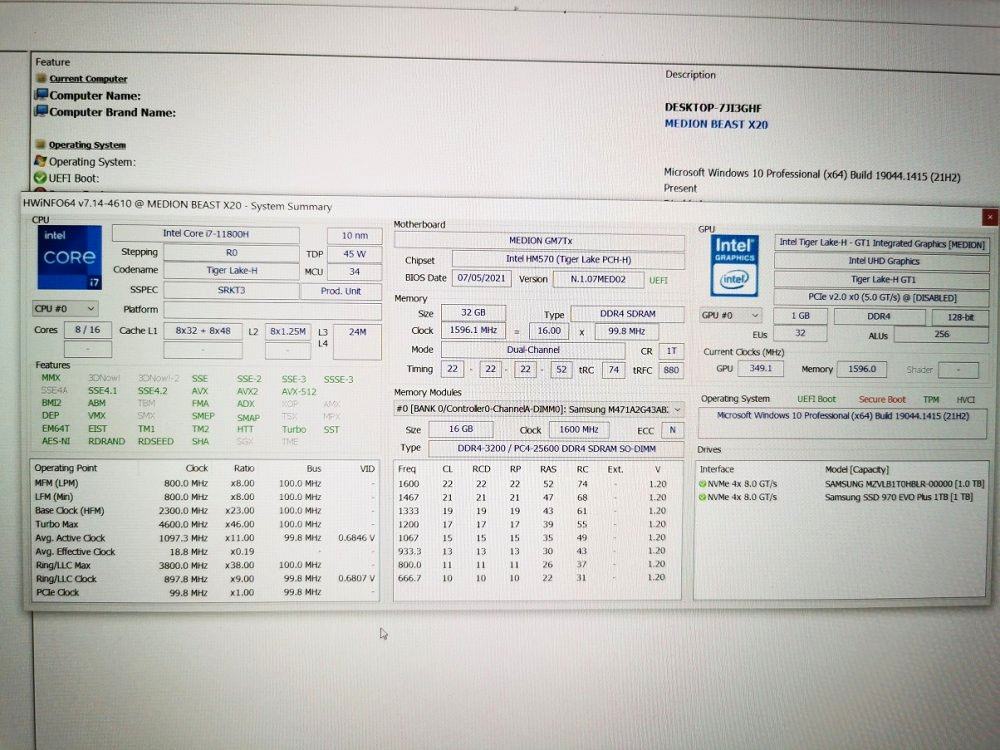Viewport: 1000px width, 750px height.
Task: Select the 666.7 frequency timing row
Action: [x=537, y=578]
